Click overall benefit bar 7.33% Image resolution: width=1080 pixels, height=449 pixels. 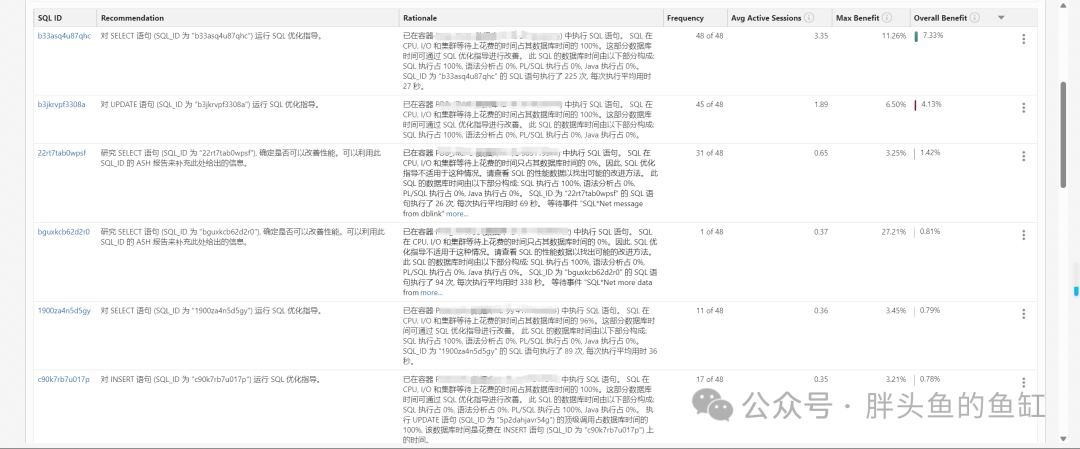(916, 36)
